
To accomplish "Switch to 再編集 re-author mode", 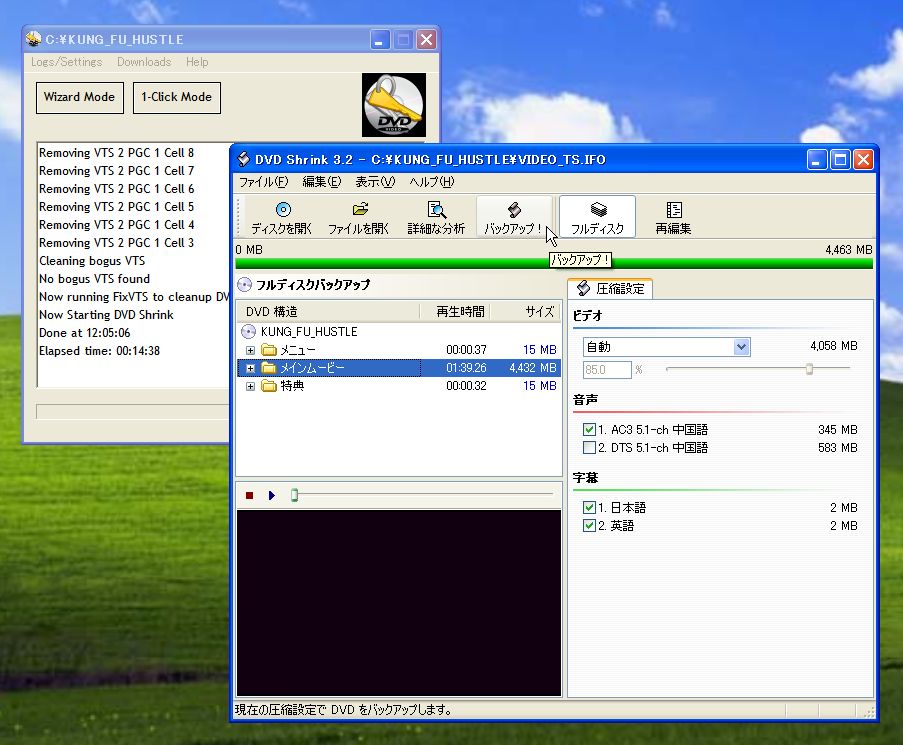I will [x=673, y=217].
